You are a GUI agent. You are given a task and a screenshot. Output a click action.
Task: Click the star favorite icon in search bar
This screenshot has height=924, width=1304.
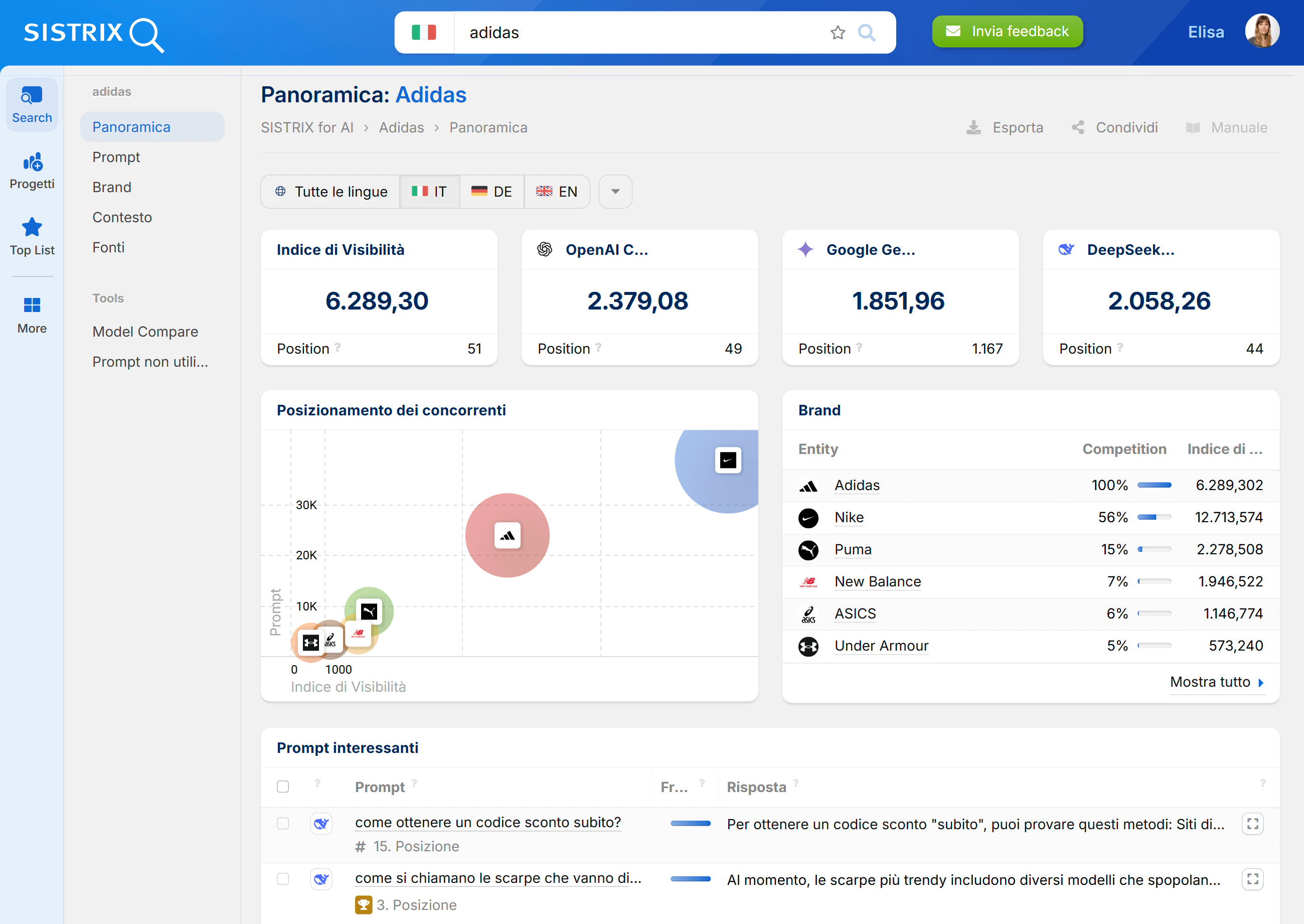click(838, 33)
